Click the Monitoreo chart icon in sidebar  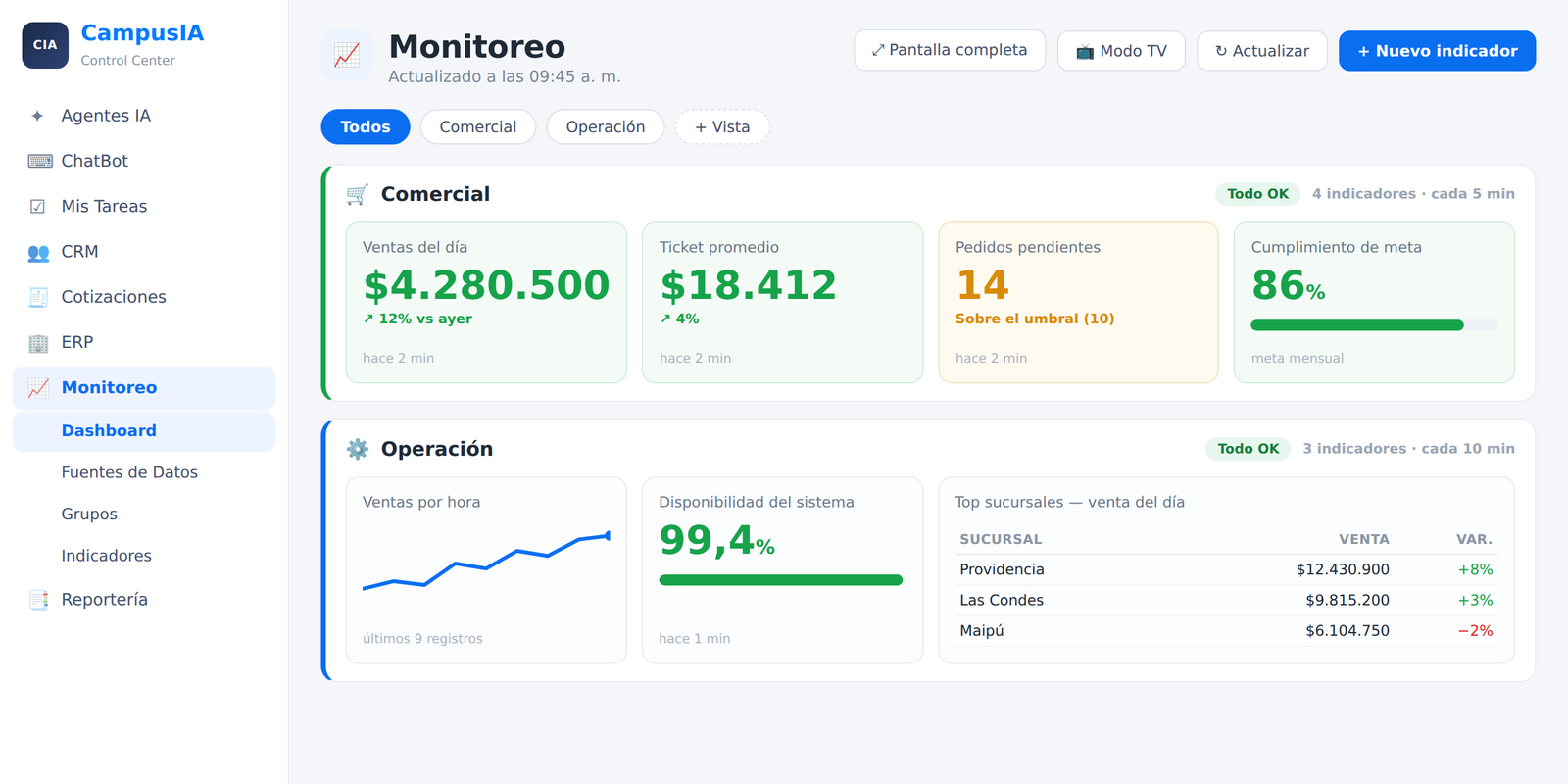tap(38, 388)
